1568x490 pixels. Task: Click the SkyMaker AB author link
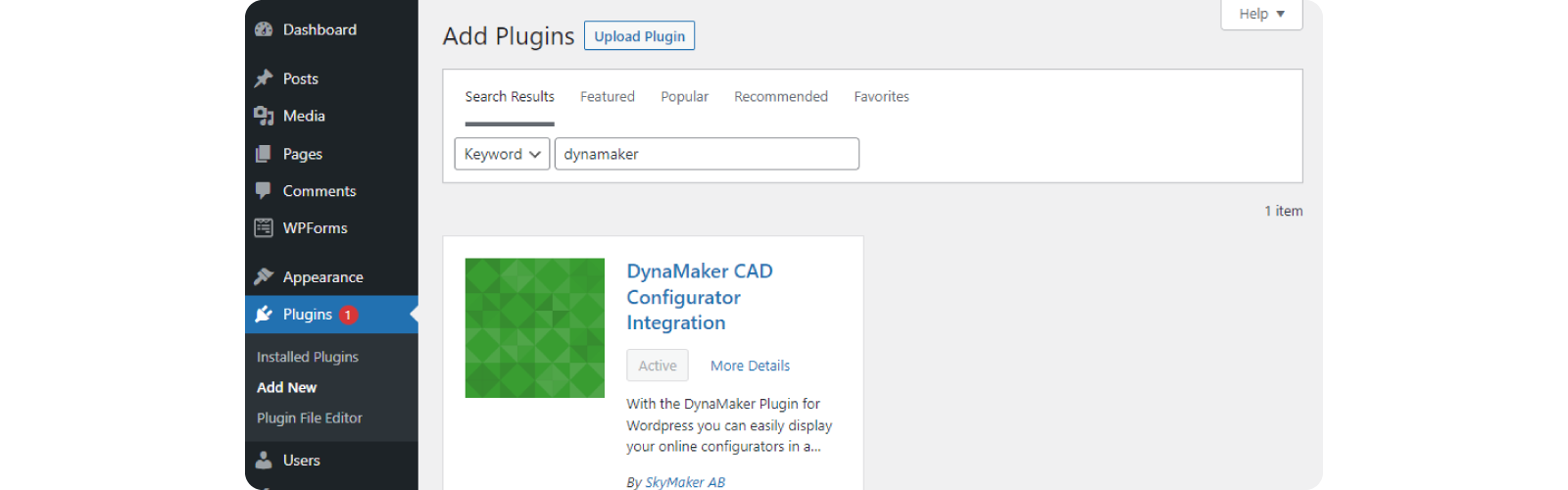685,482
